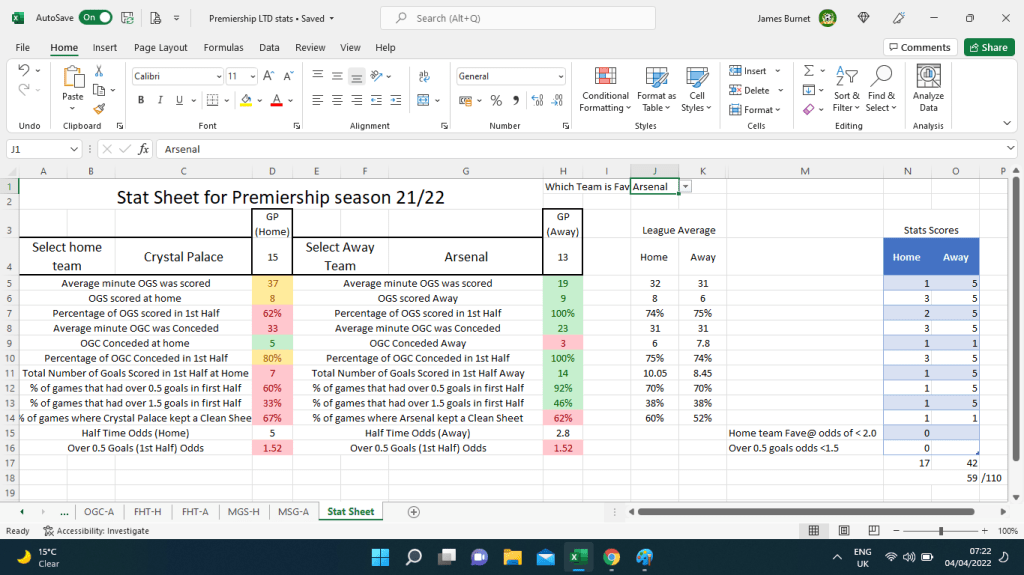The height and width of the screenshot is (575, 1024).
Task: Toggle bold formatting
Action: pos(141,100)
